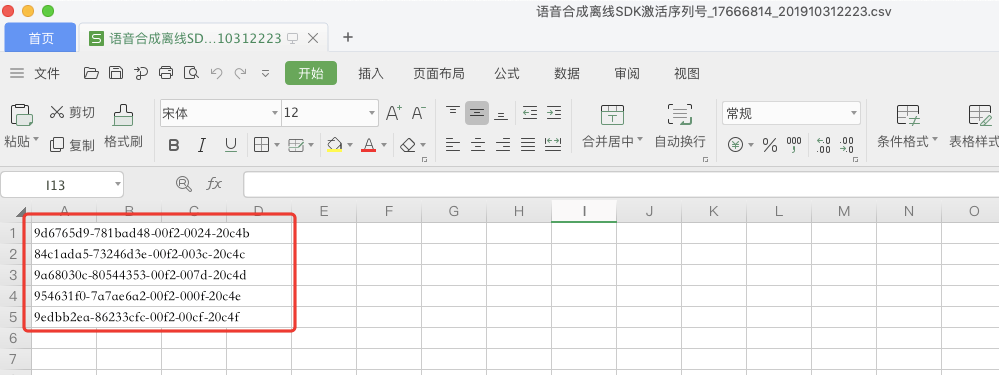Click the redo arrow
This screenshot has height=375, width=999.
coord(240,73)
